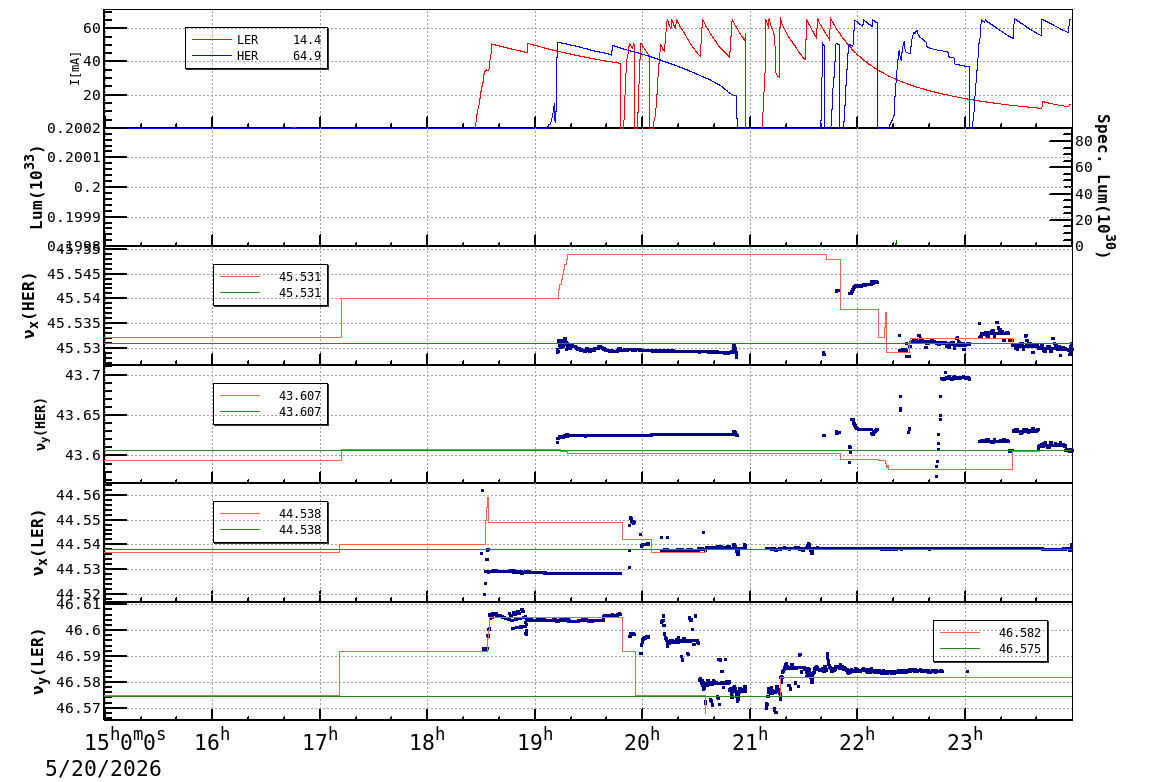Image resolution: width=1154 pixels, height=782 pixels.
Task: Click the HER 64.9 legend entry
Action: pos(256,56)
